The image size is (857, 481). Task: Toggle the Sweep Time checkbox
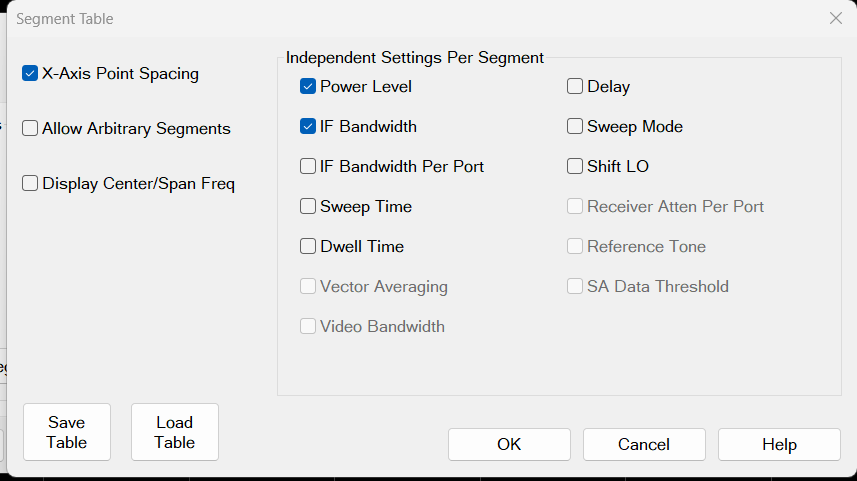[x=308, y=207]
